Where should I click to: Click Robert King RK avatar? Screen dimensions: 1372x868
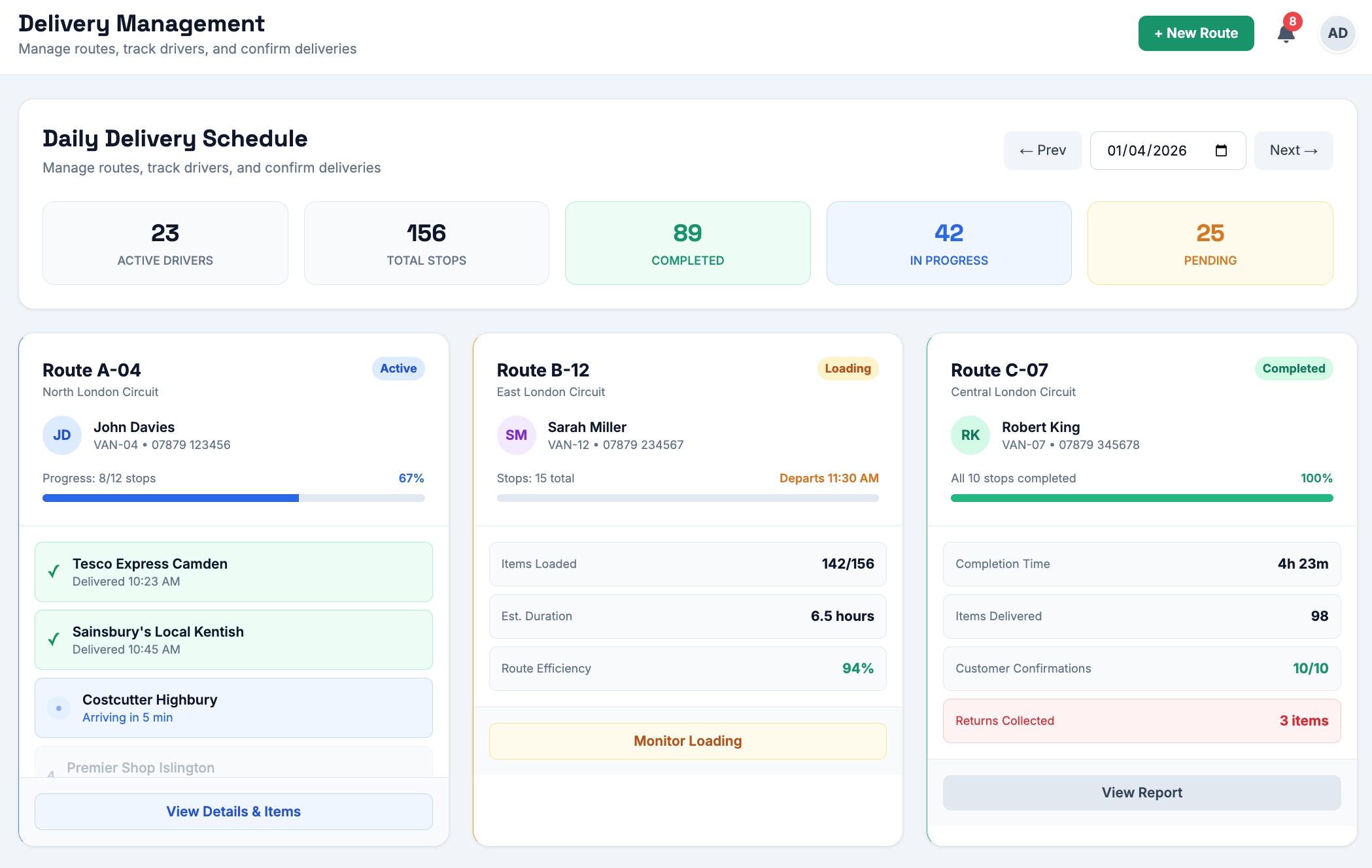[970, 435]
